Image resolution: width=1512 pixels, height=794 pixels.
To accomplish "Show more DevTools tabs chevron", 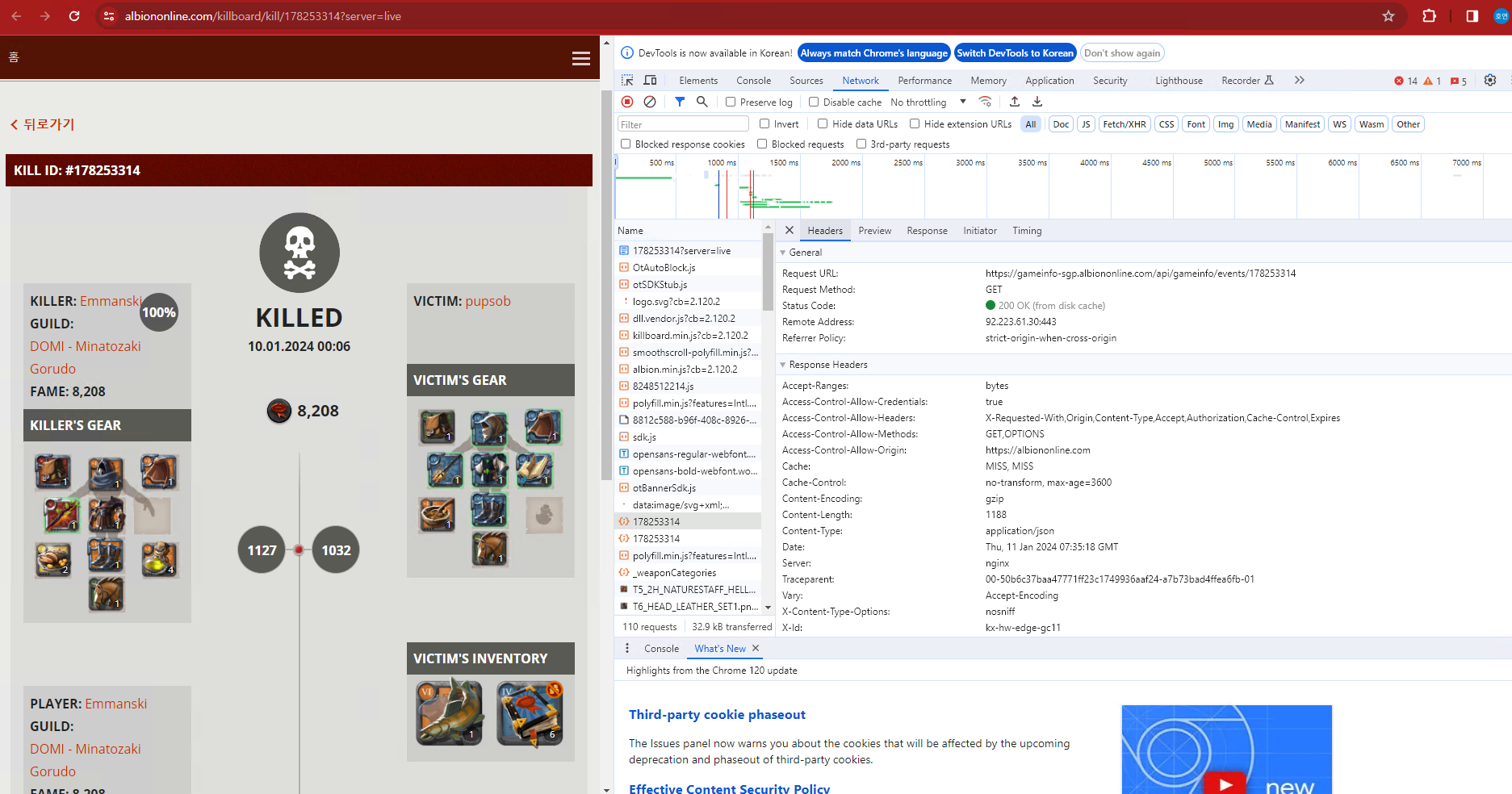I will [x=1299, y=81].
